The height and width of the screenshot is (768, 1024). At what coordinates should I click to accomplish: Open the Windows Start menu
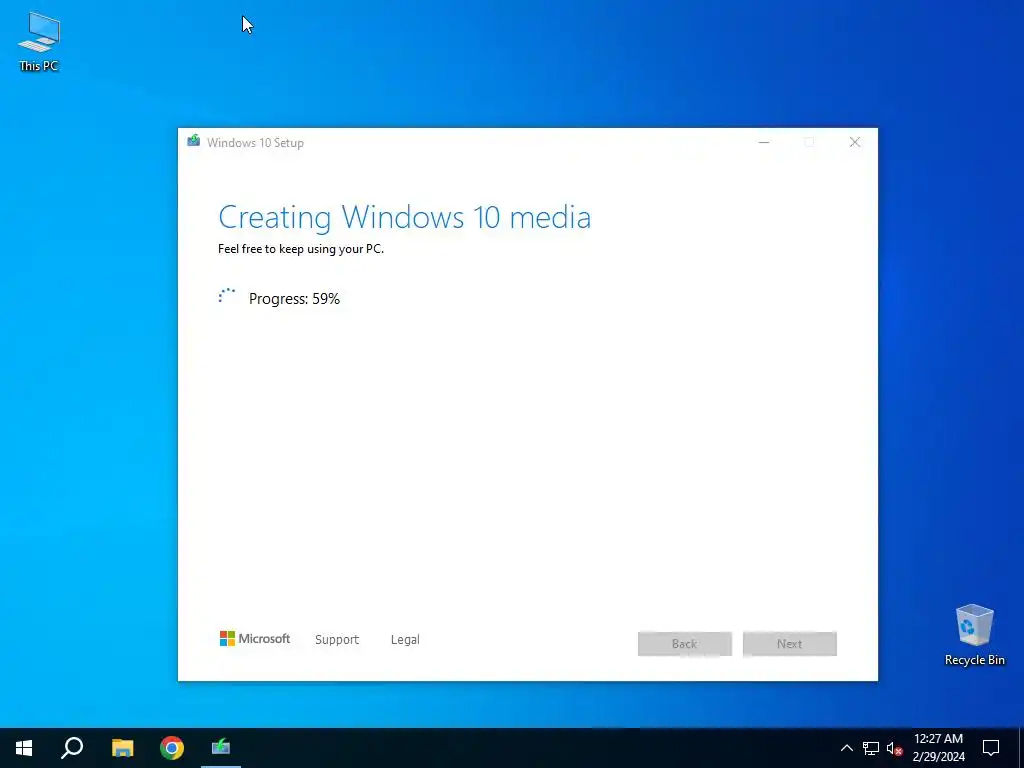click(x=24, y=748)
